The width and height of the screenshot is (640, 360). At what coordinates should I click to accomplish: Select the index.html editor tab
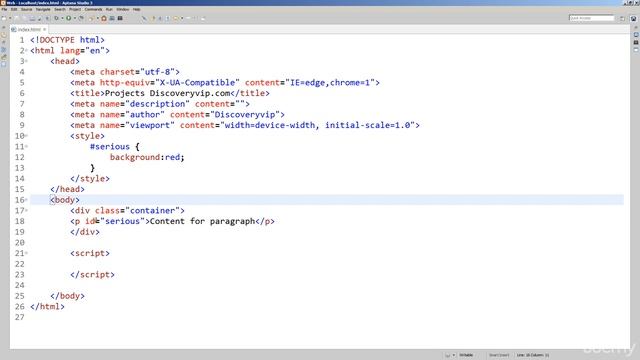pyautogui.click(x=29, y=29)
